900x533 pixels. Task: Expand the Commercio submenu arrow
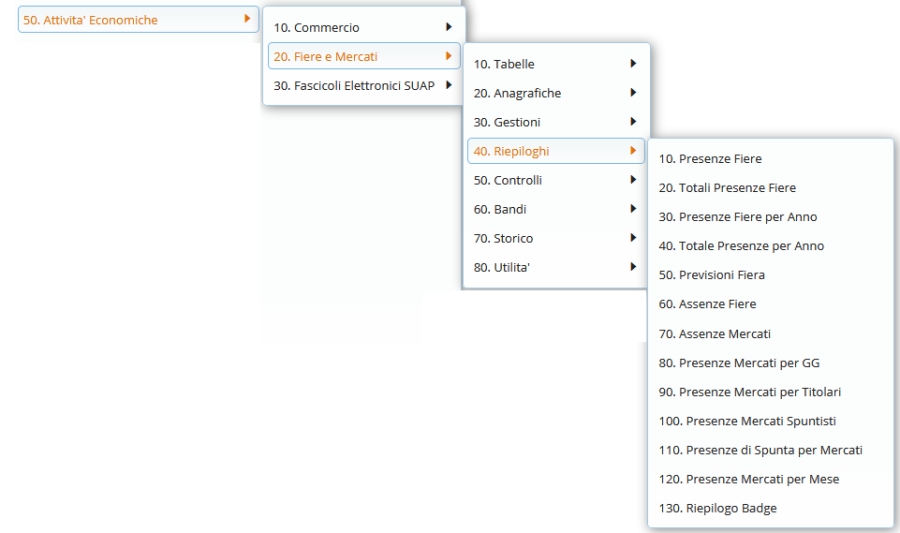coord(449,27)
